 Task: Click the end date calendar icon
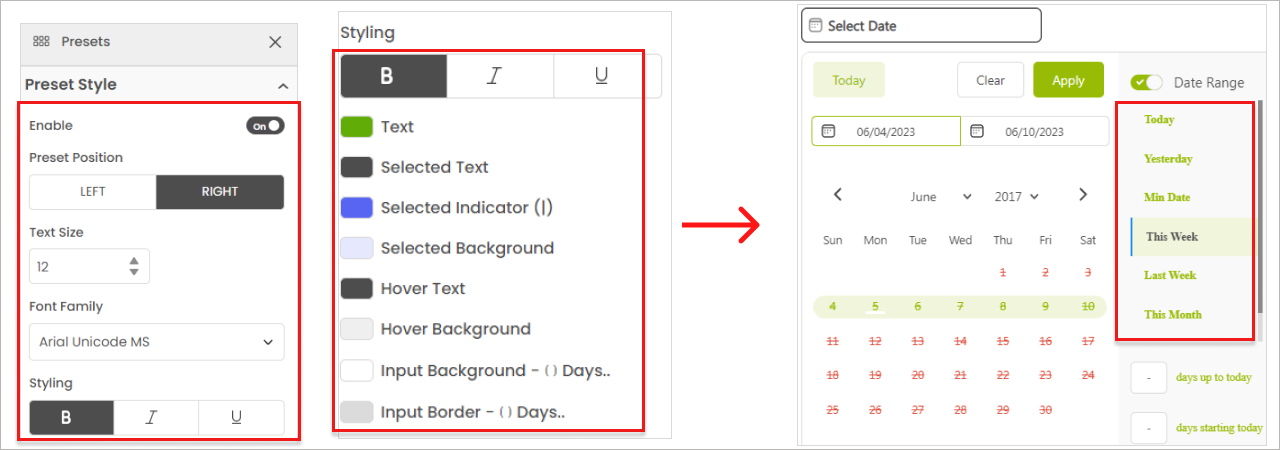pyautogui.click(x=977, y=131)
